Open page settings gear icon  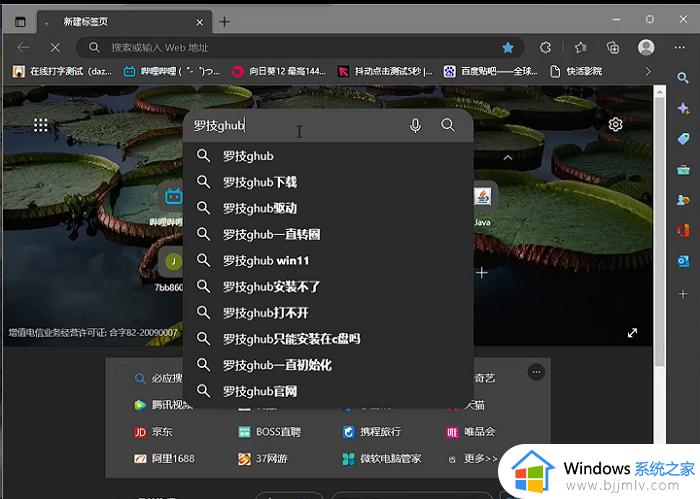point(616,125)
